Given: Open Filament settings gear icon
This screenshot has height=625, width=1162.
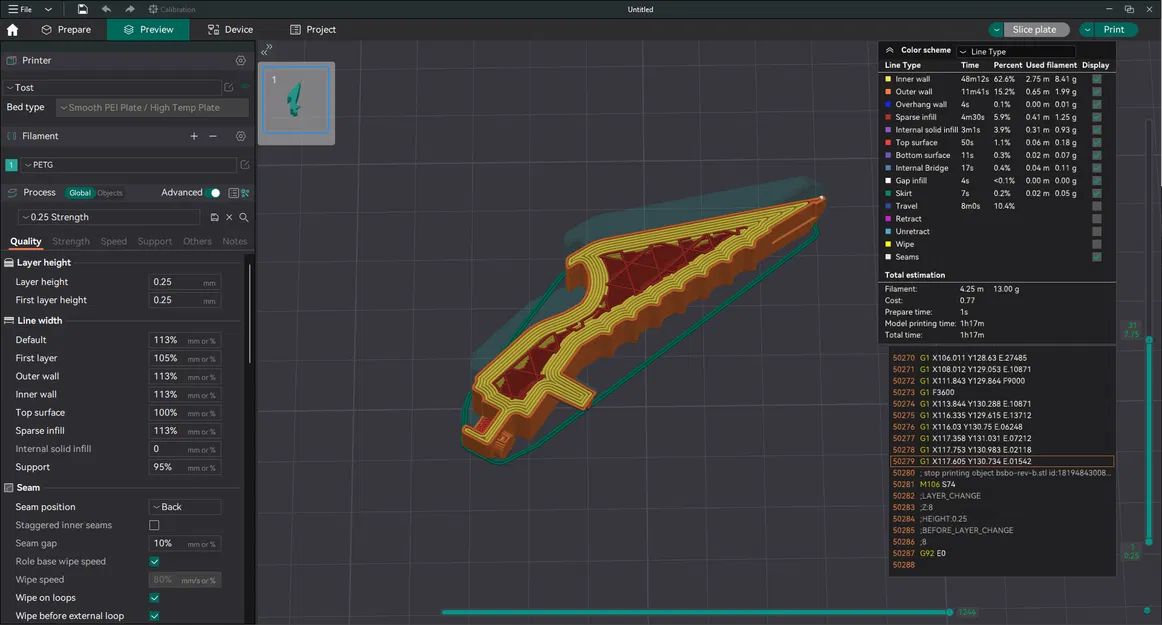Looking at the screenshot, I should pyautogui.click(x=241, y=136).
